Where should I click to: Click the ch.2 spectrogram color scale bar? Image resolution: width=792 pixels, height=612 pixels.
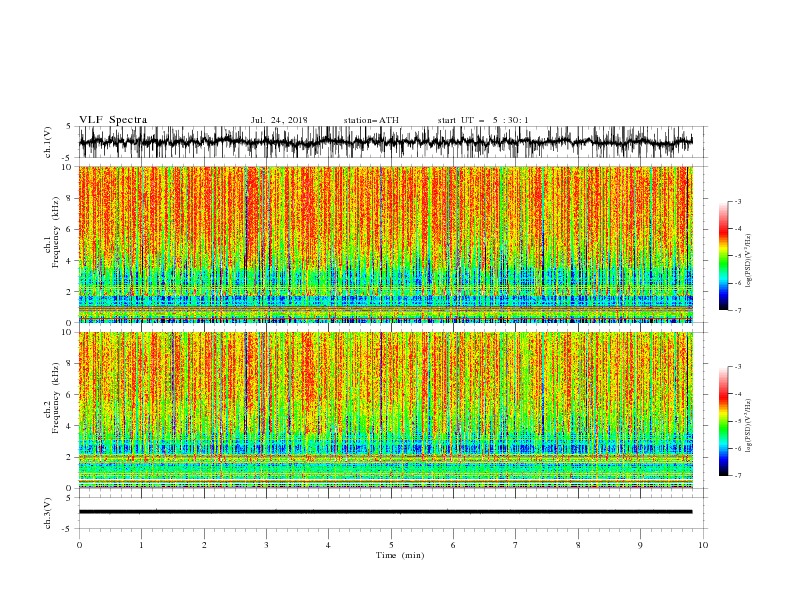coord(723,421)
